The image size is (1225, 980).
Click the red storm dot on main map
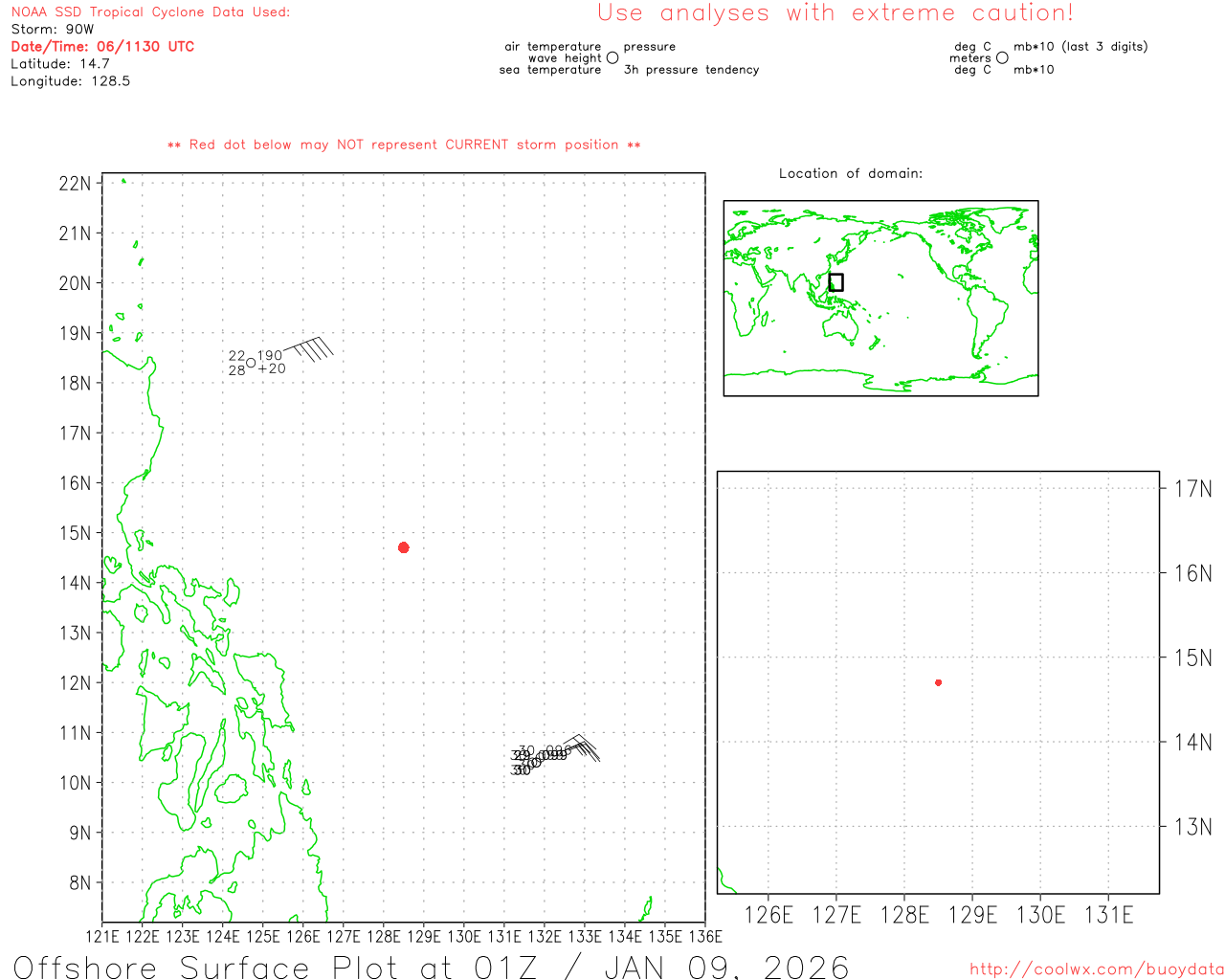pos(404,547)
